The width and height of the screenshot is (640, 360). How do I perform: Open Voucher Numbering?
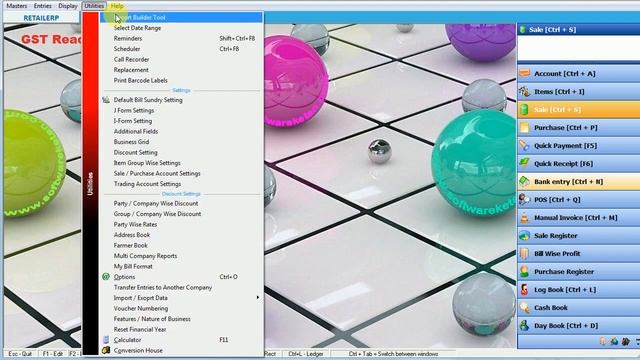tap(141, 308)
